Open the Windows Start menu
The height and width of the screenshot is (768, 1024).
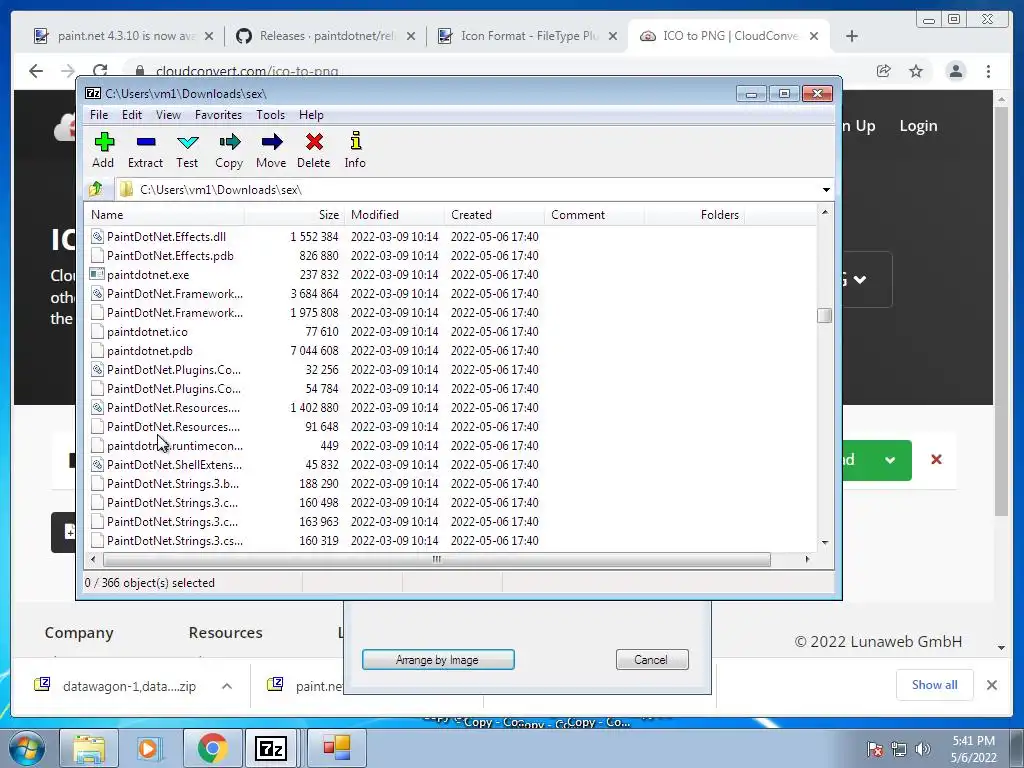[26, 748]
